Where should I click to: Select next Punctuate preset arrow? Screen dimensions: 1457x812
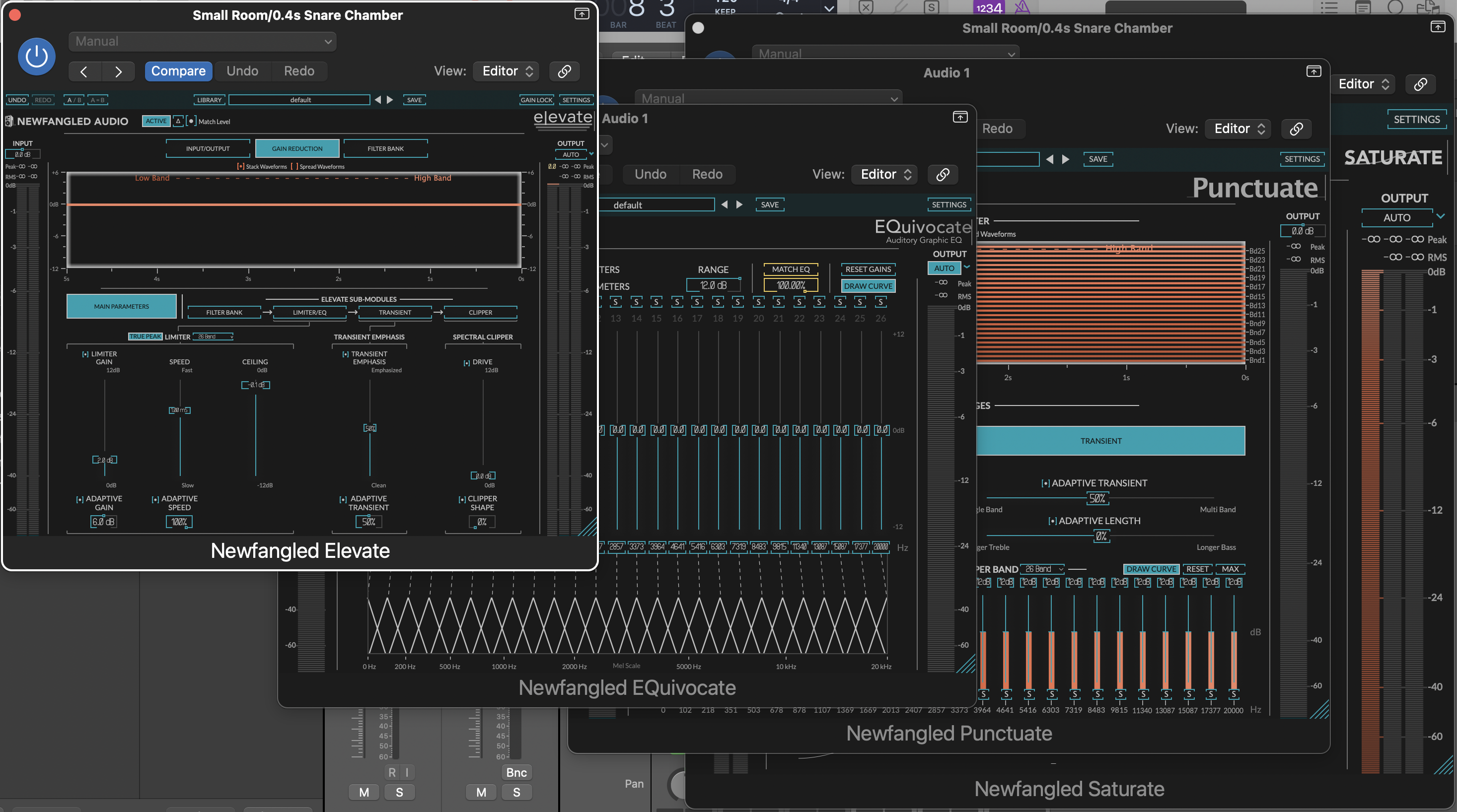click(1066, 159)
